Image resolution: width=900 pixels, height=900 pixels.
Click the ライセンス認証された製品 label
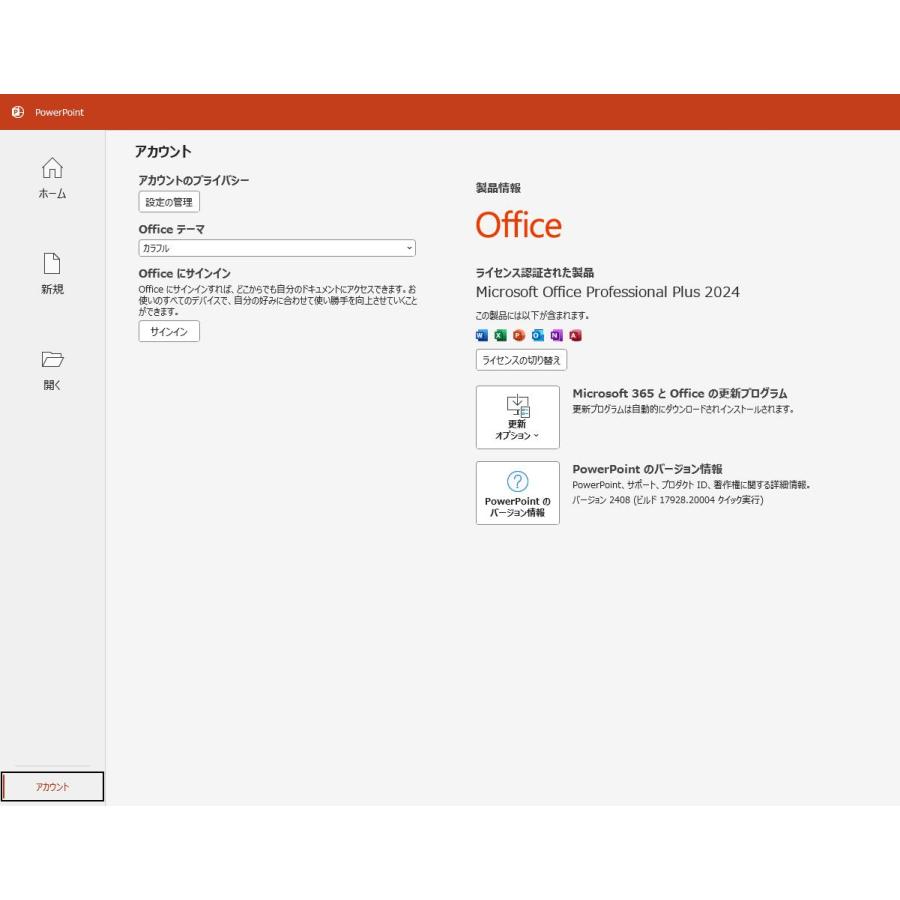pos(534,273)
